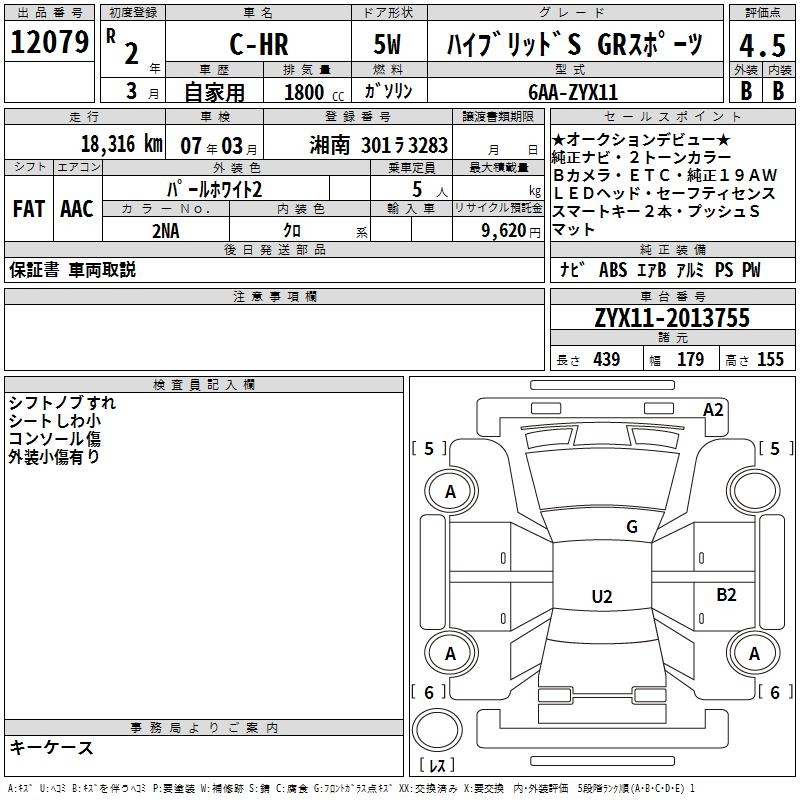Select chassis number ZYX11-2013755
Screen dimensions: 800x800
click(672, 318)
